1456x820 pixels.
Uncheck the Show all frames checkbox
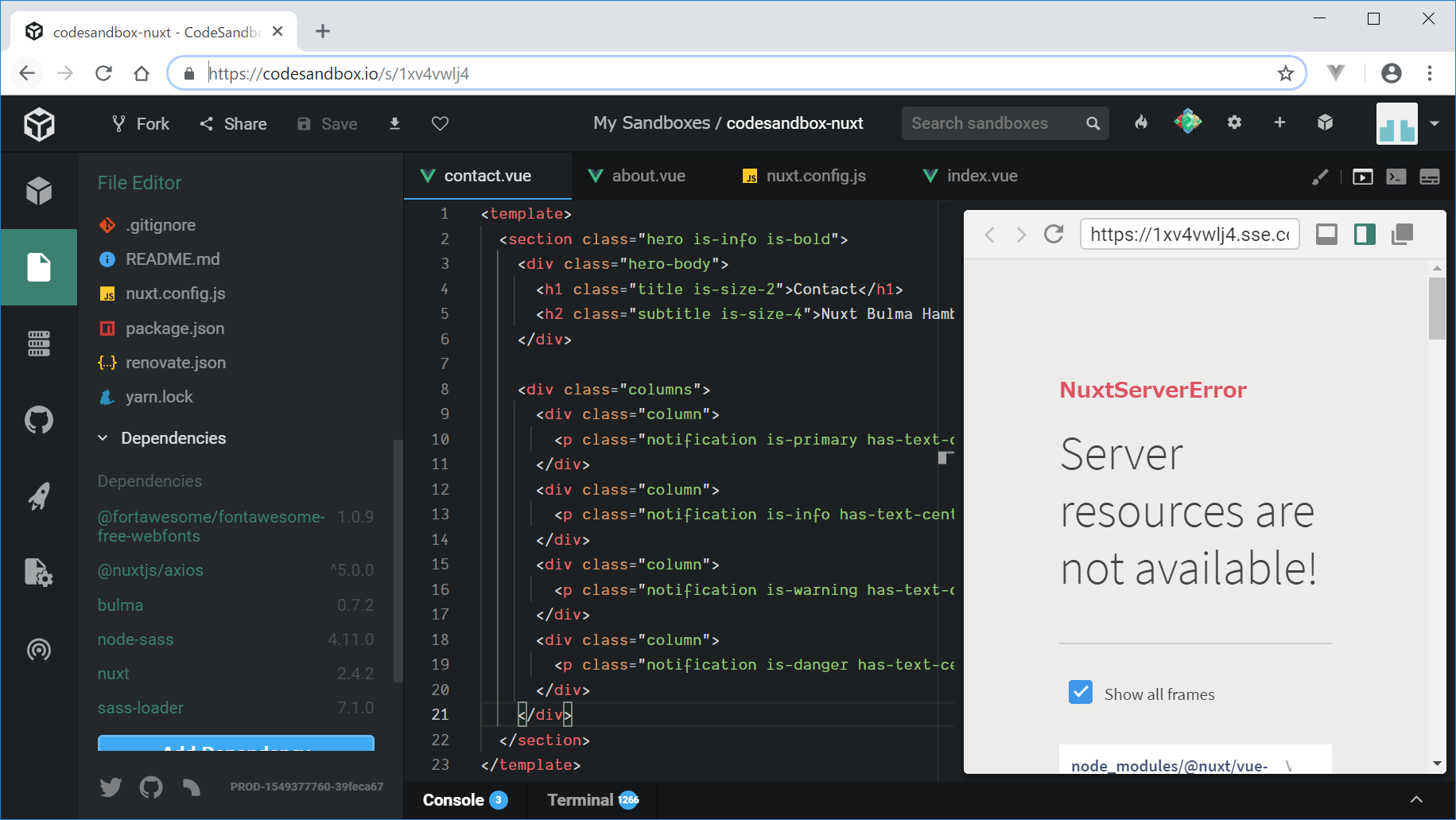coord(1080,693)
